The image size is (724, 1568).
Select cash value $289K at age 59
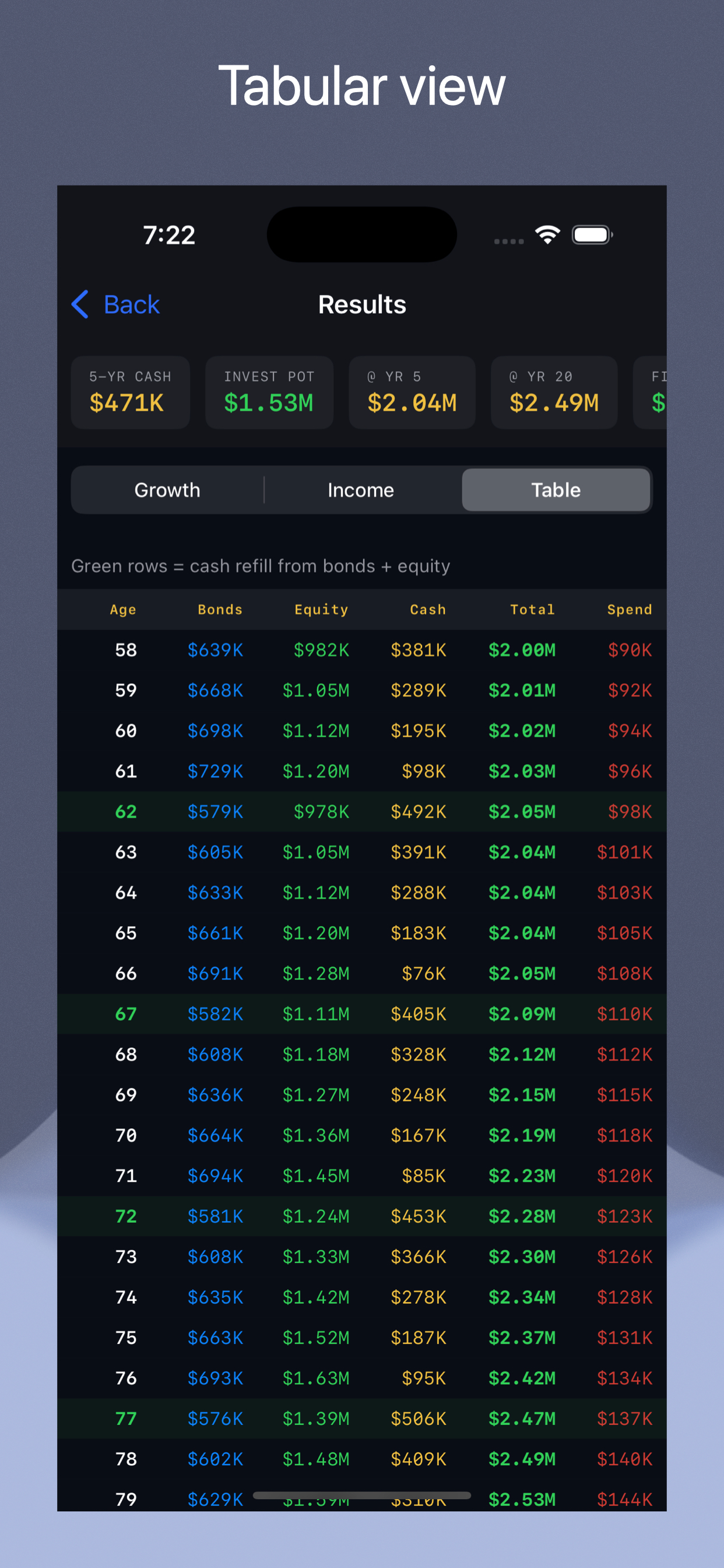(x=419, y=690)
